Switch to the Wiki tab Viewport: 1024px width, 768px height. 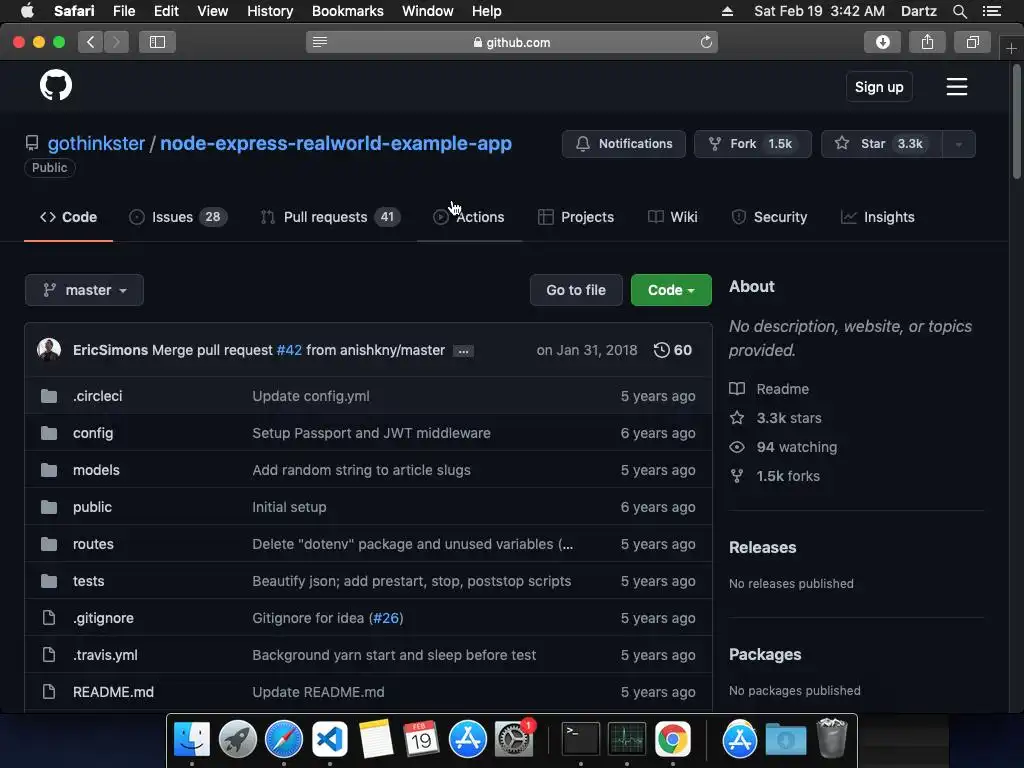click(x=673, y=217)
